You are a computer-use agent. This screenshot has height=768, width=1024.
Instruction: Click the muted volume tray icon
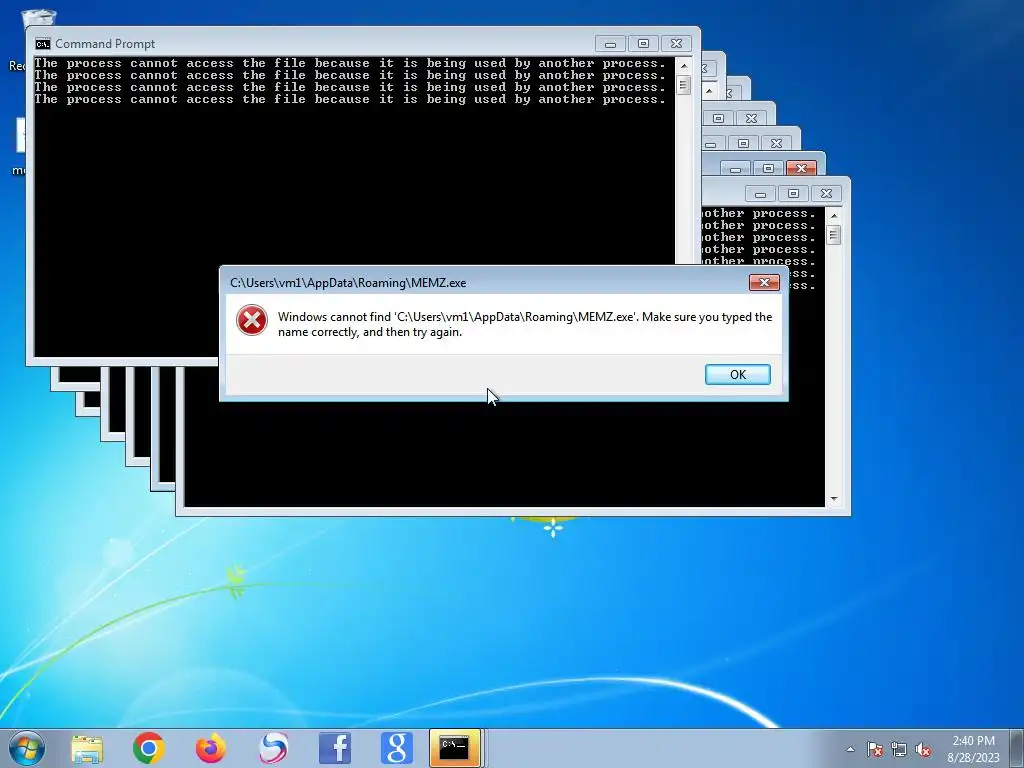(x=923, y=749)
